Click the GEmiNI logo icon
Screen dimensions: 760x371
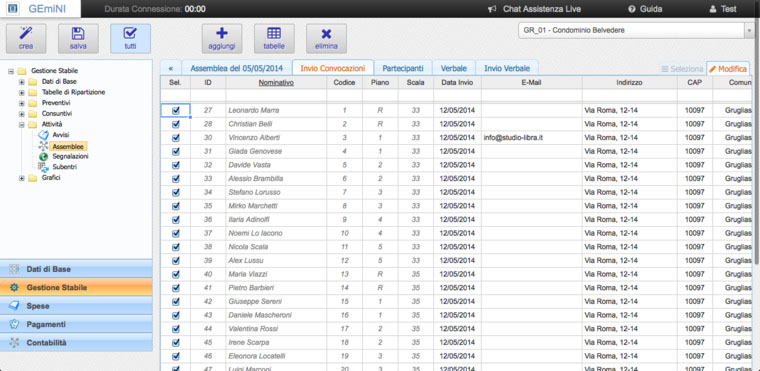coord(14,9)
